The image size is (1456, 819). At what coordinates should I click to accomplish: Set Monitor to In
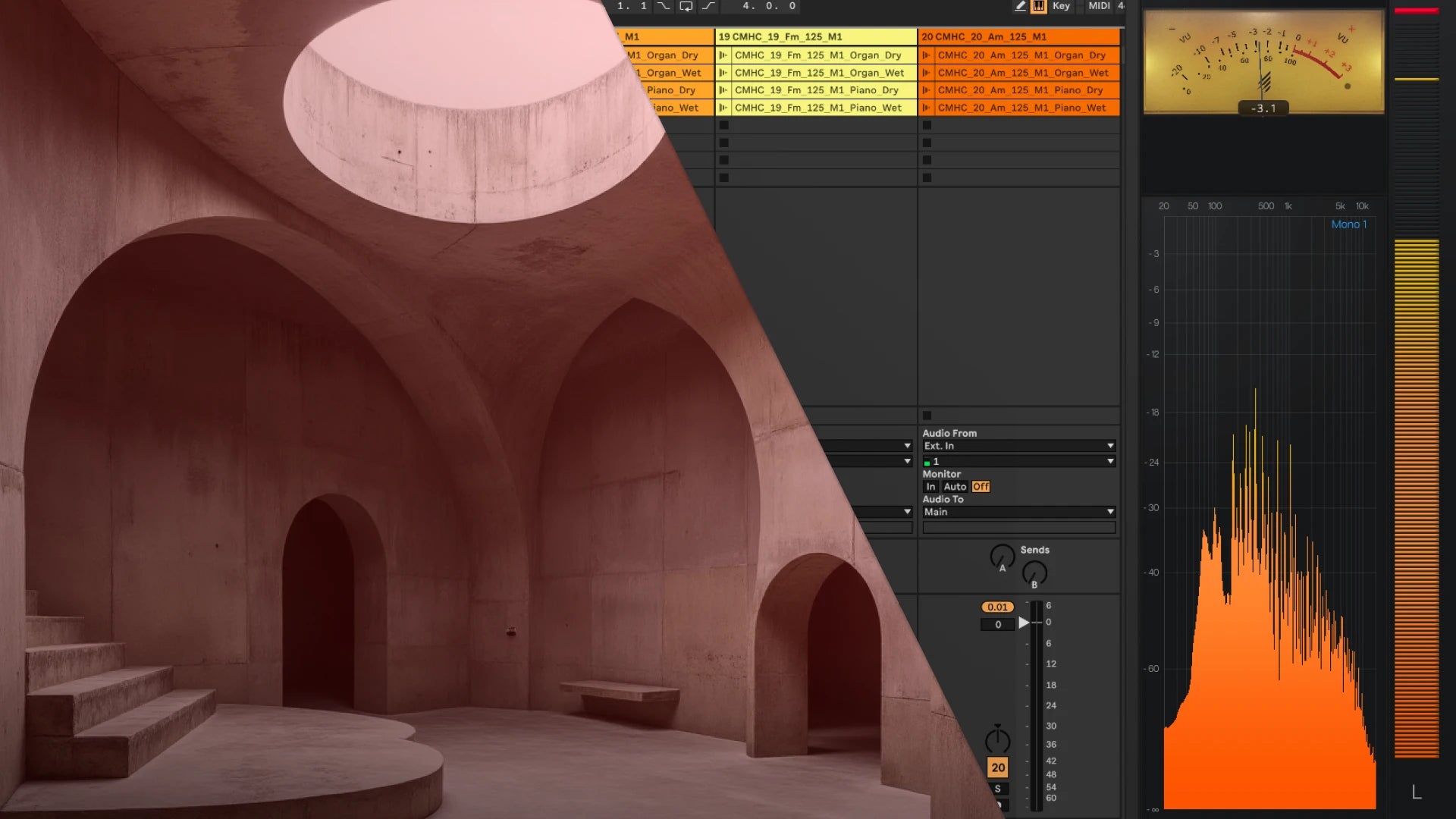[930, 487]
